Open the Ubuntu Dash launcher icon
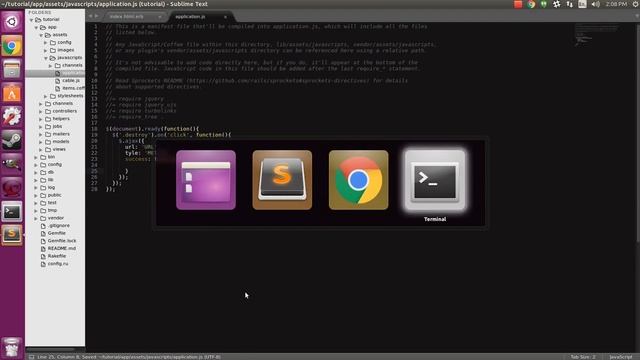The height and width of the screenshot is (360, 640). (x=12, y=22)
